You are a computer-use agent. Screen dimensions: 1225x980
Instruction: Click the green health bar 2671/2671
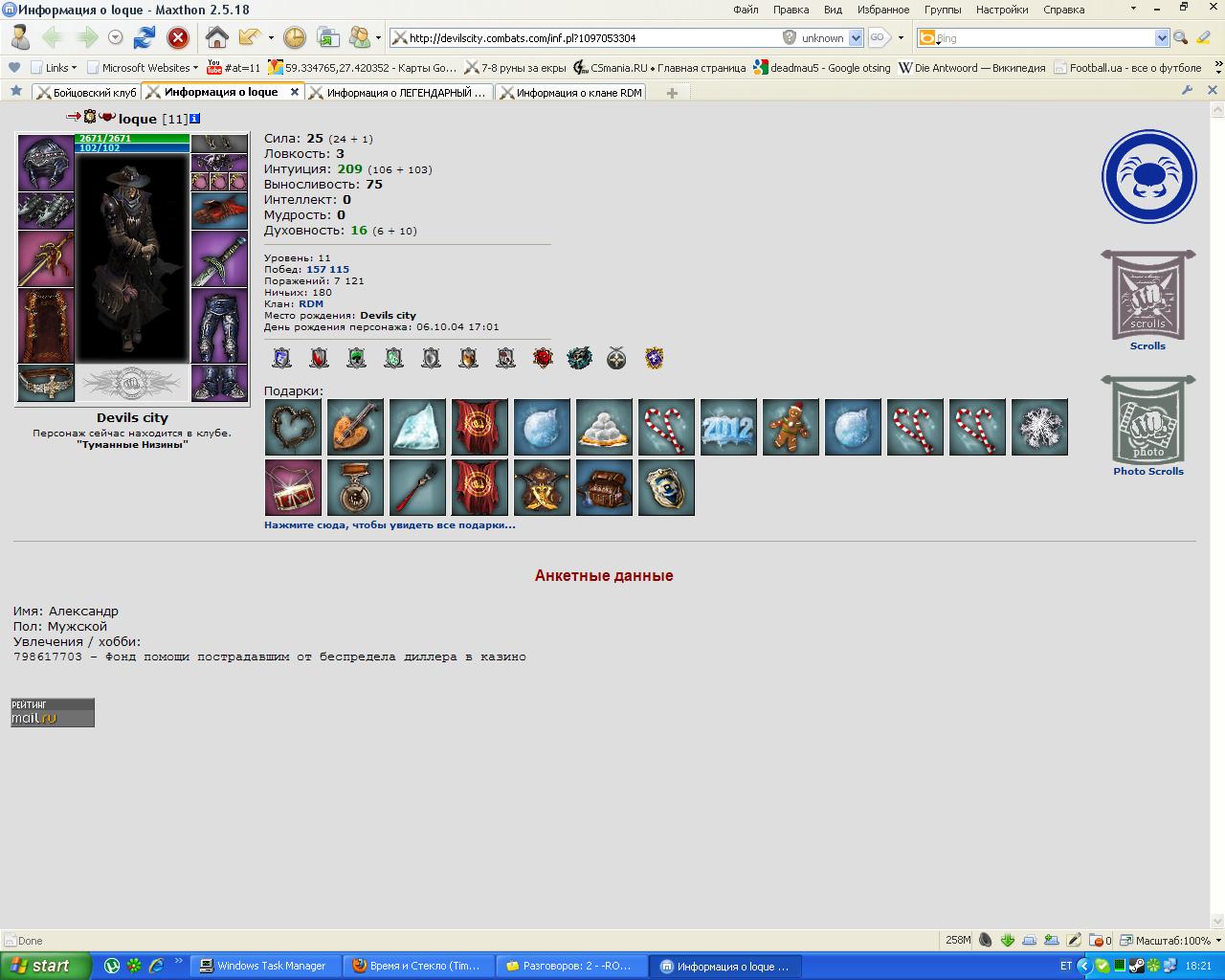point(132,139)
